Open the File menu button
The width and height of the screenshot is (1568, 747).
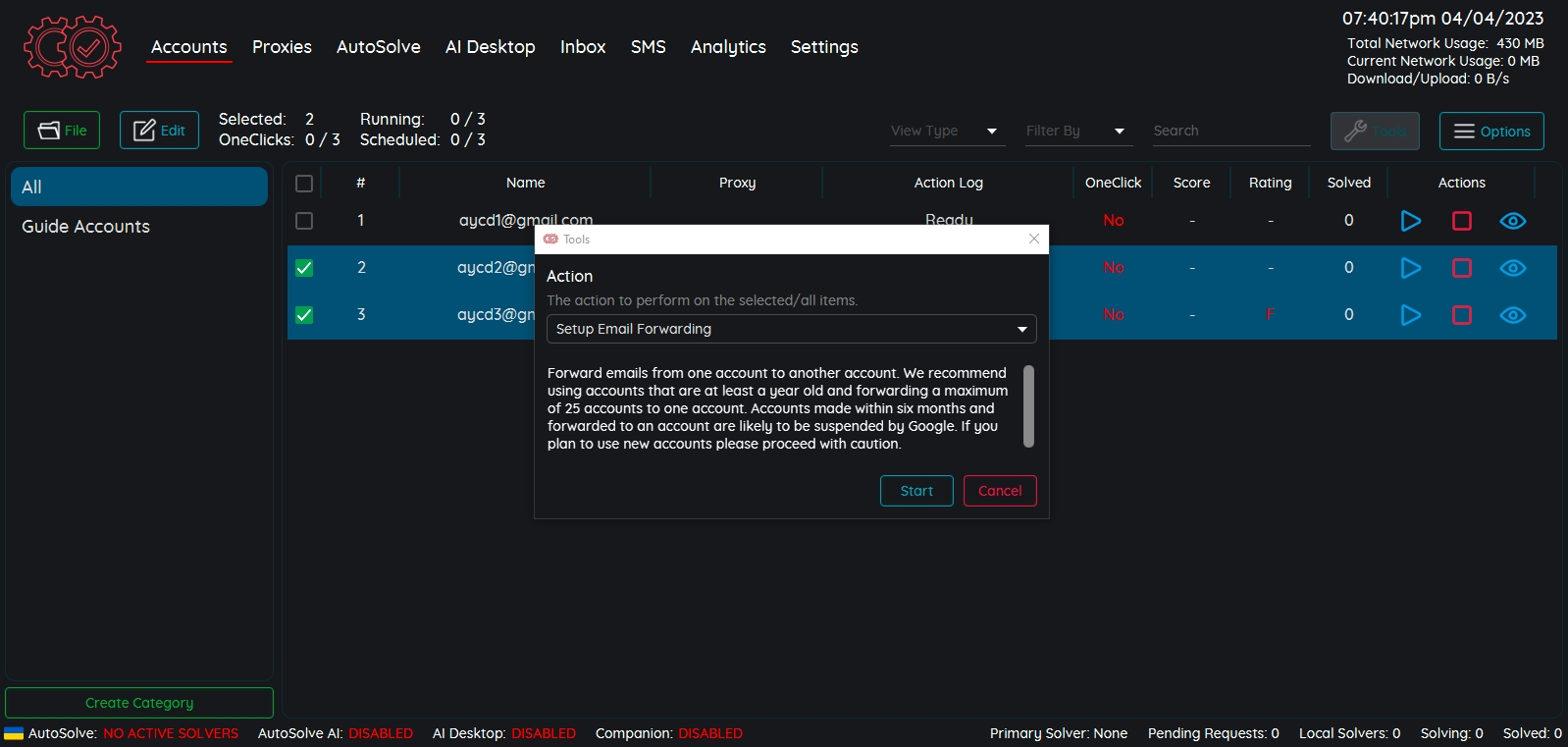pos(62,131)
